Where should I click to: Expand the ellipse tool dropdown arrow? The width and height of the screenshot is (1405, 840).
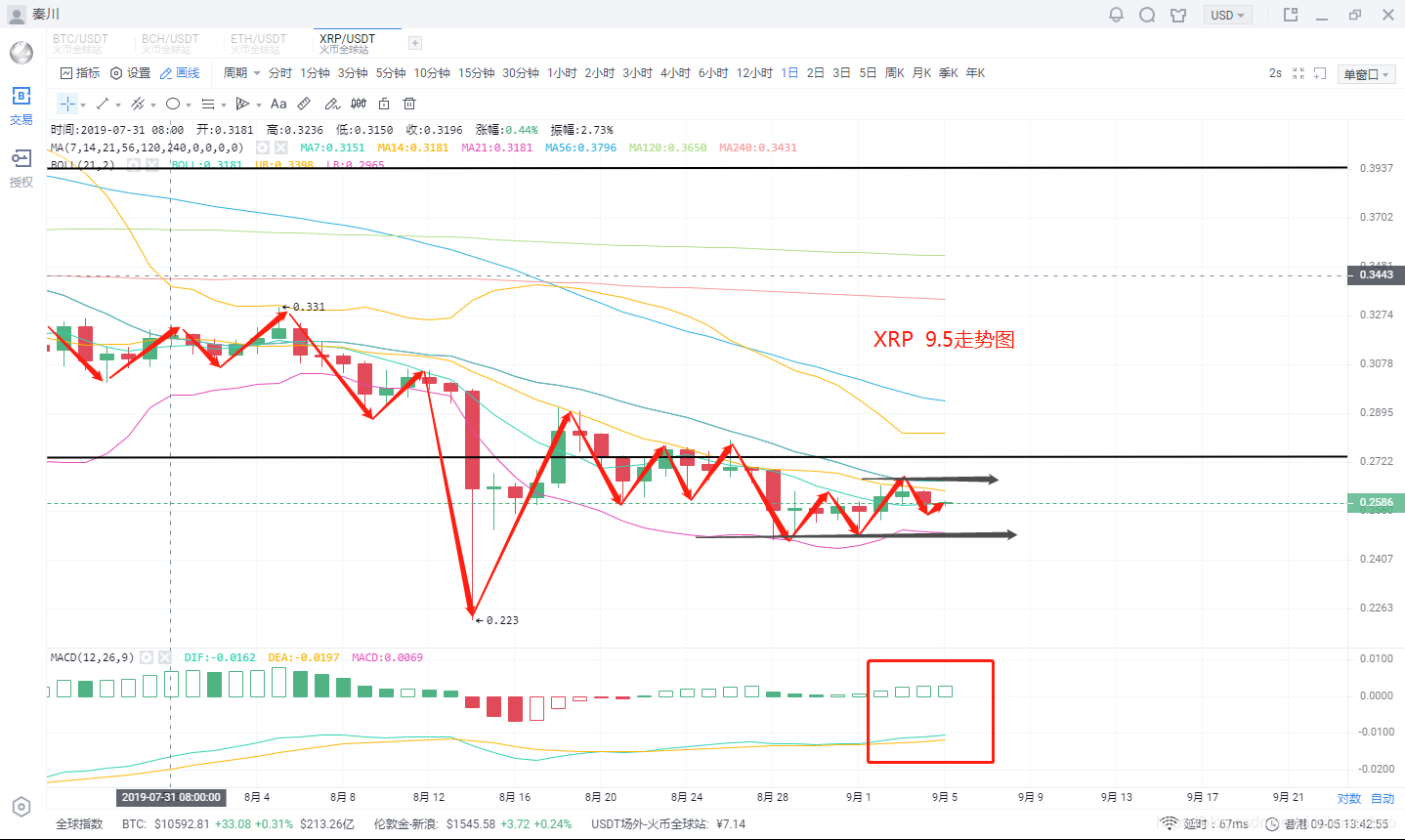(x=189, y=105)
